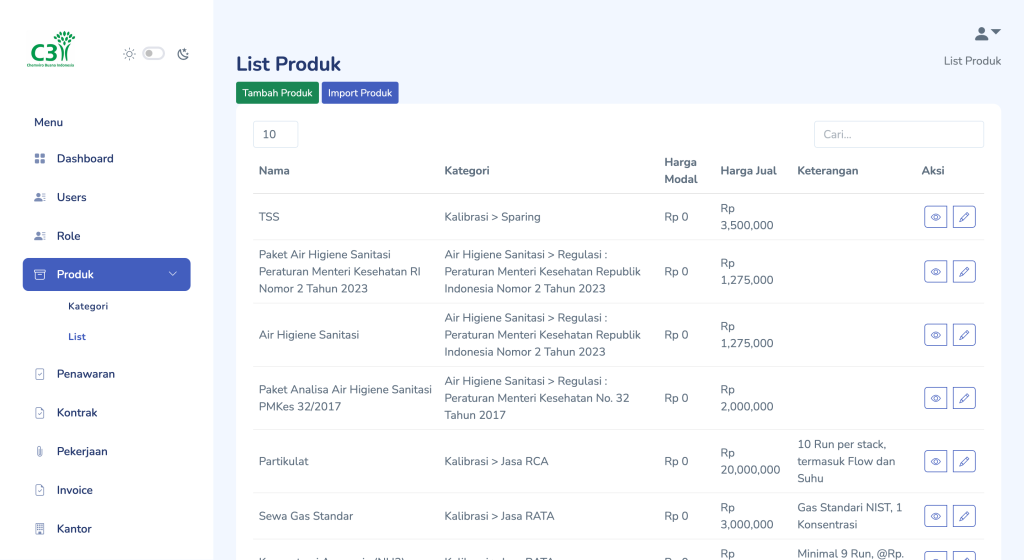Click the Tambah Produk button
Screen dimensions: 1024x560
pyautogui.click(x=277, y=93)
